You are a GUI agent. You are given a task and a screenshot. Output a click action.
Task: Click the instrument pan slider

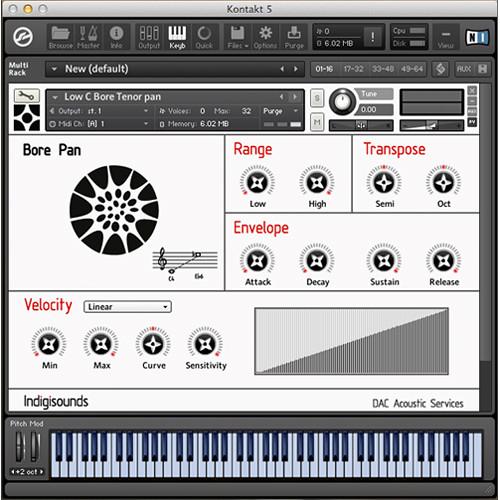(x=361, y=125)
